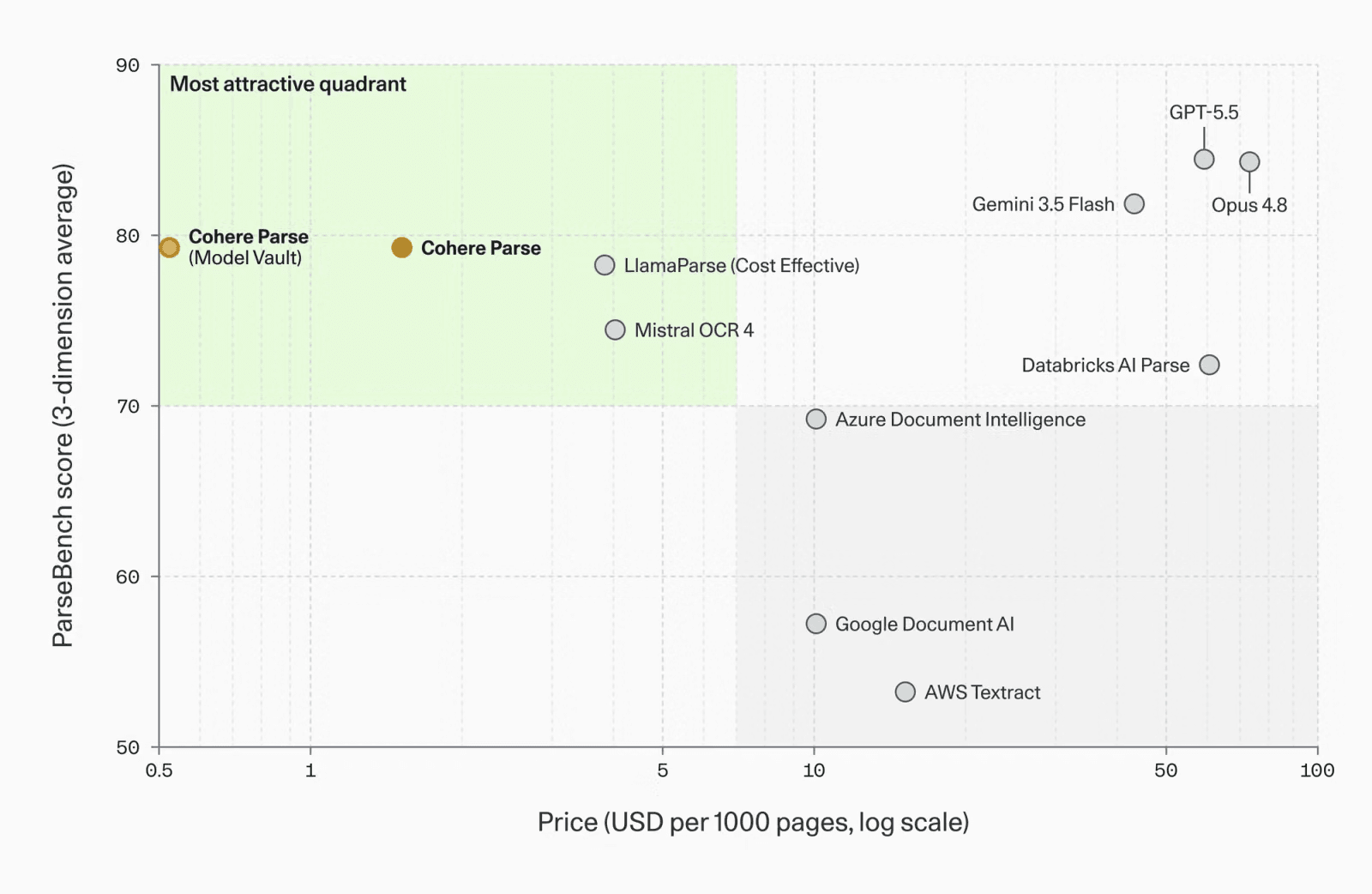Click the Gemini 3.5 Flash label
Screen dimensions: 1372x894
1043,204
